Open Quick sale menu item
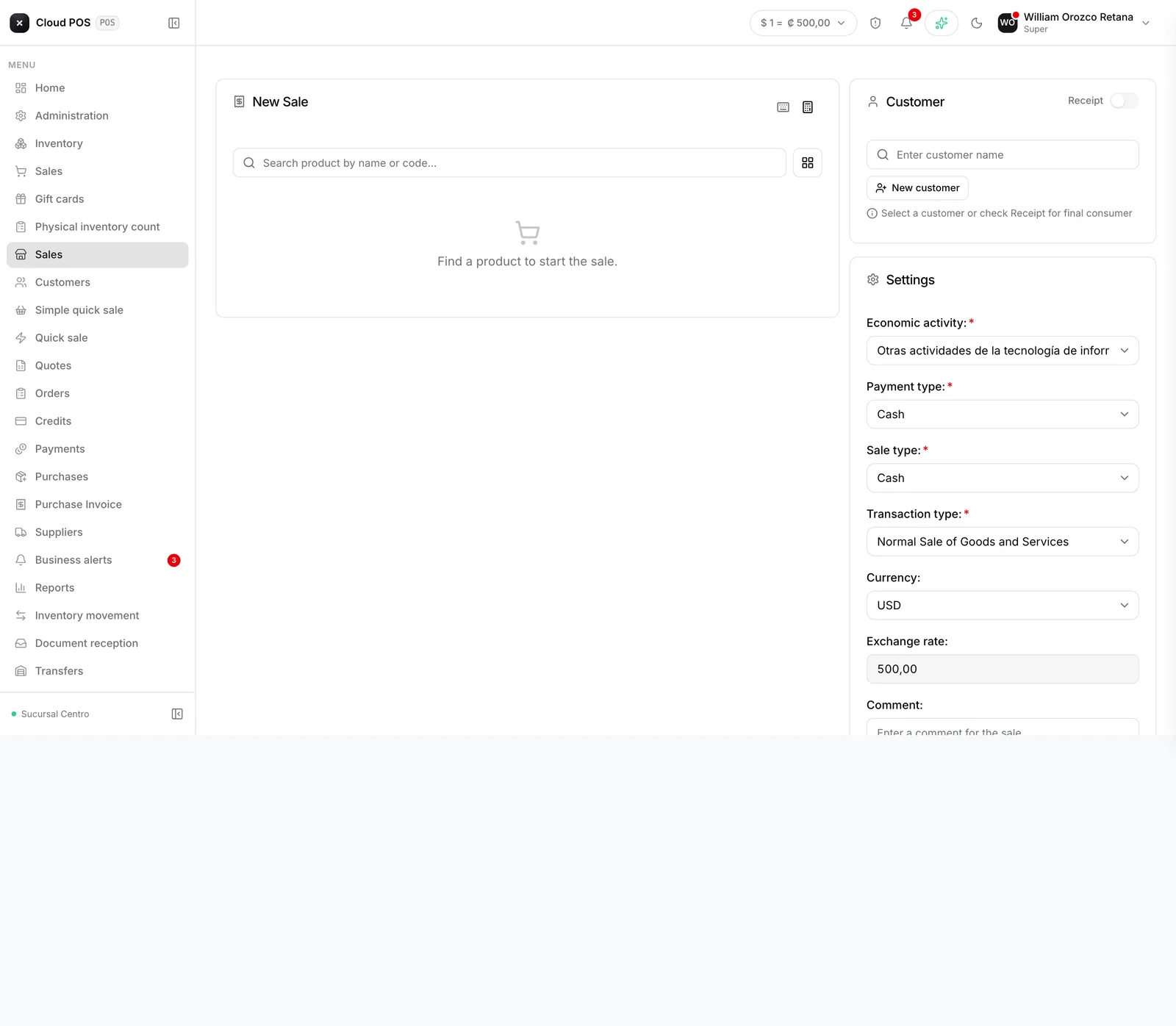This screenshot has width=1176, height=1026. (98, 338)
